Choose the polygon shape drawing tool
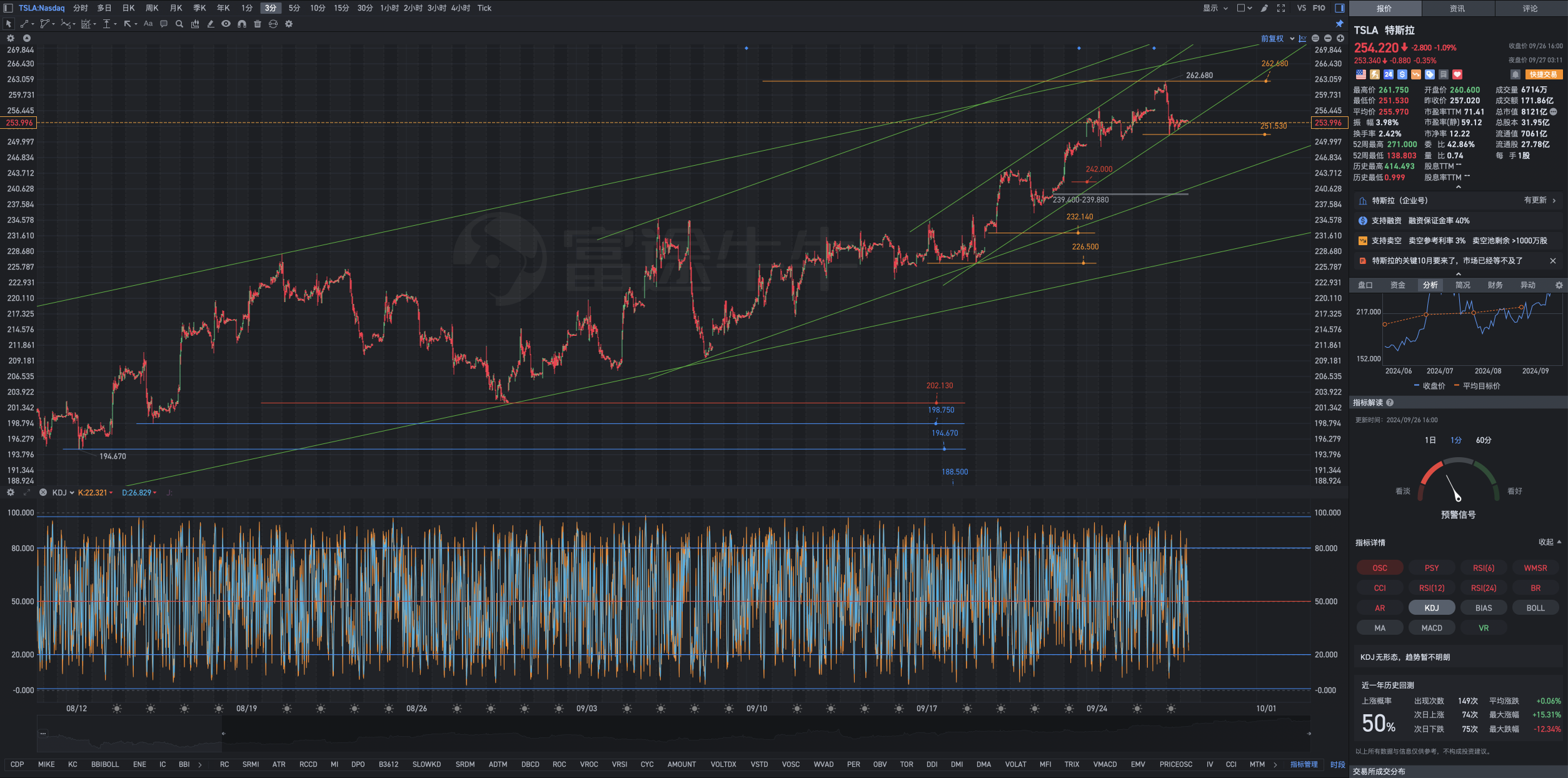This screenshot has height=778, width=1568. (x=44, y=24)
